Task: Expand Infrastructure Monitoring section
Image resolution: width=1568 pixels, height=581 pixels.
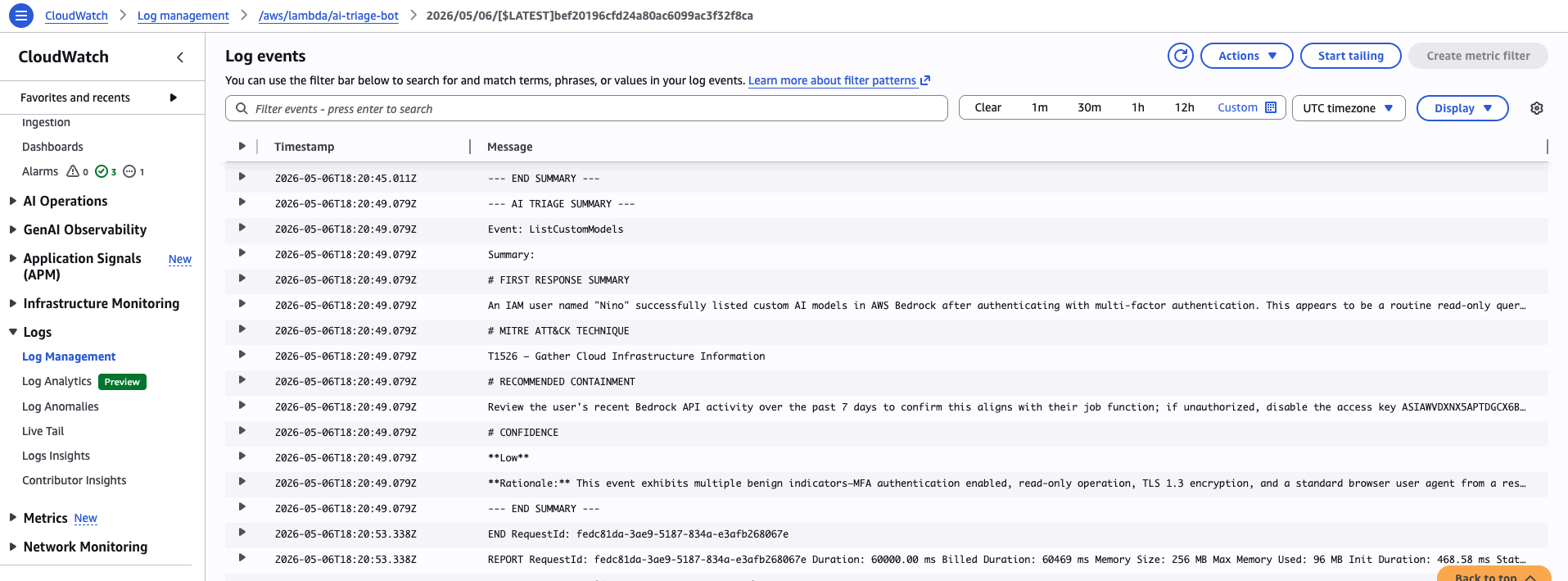Action: [12, 303]
